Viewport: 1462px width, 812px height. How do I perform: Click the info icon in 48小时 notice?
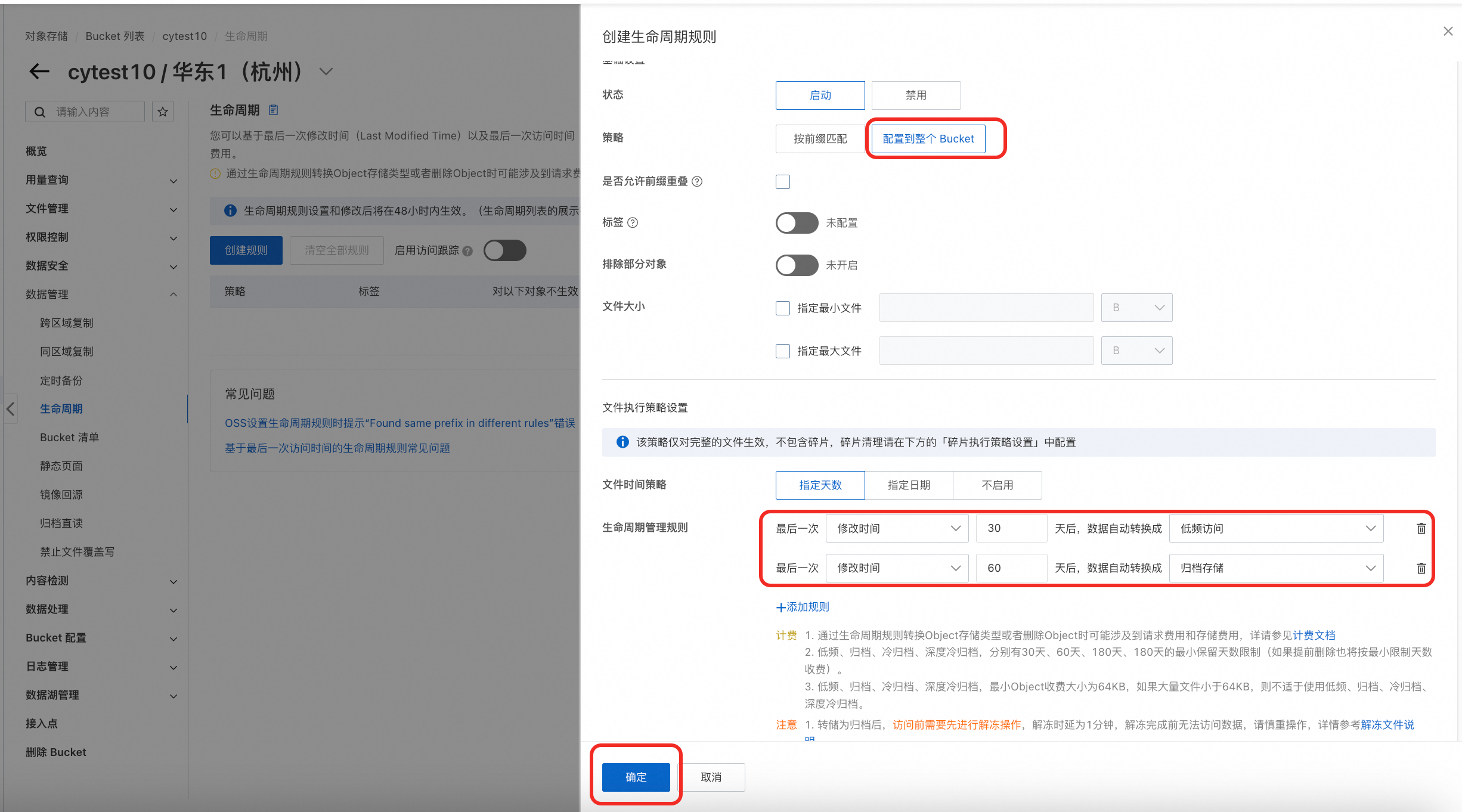[230, 210]
